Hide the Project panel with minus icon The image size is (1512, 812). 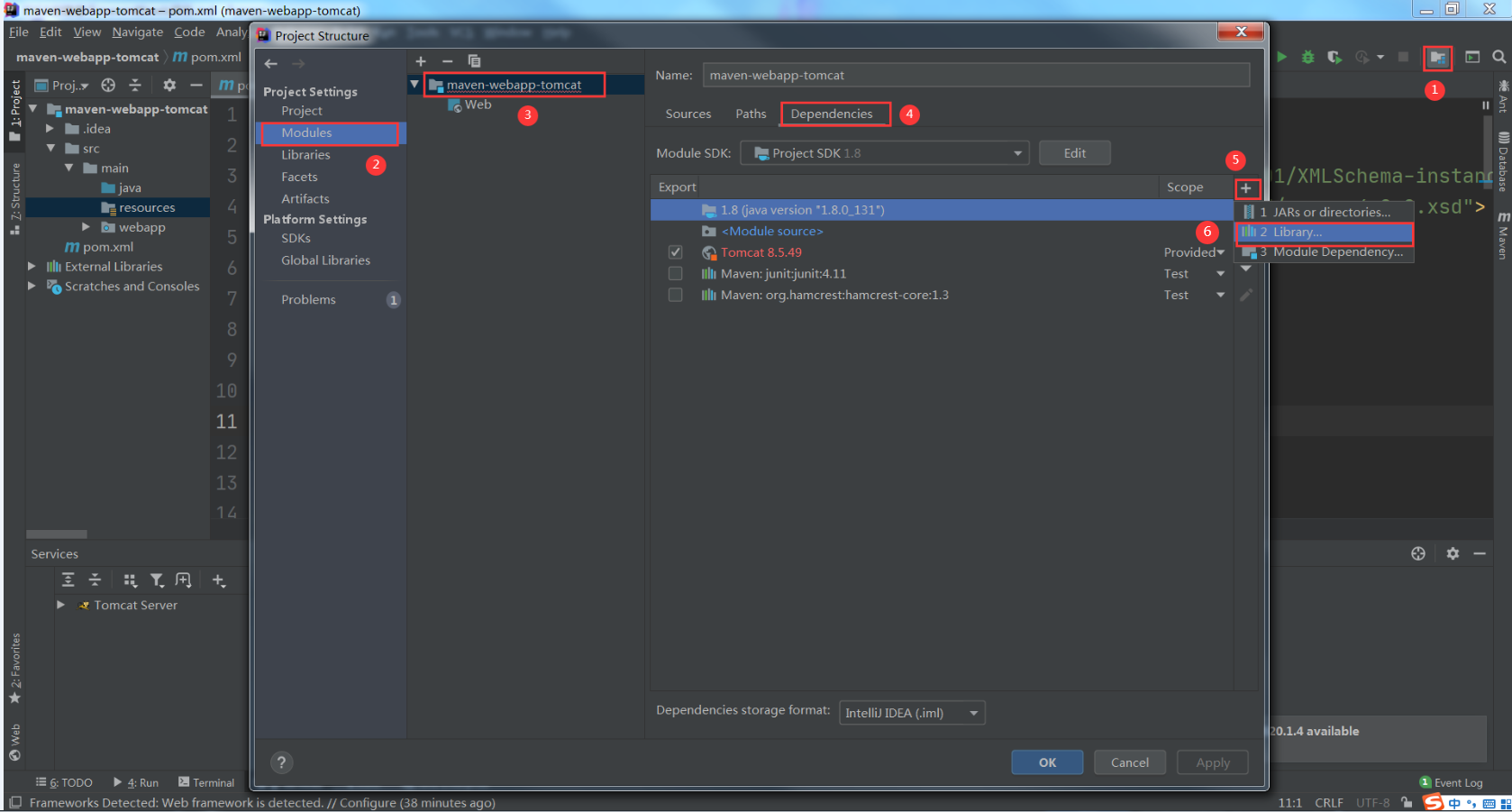(x=196, y=85)
